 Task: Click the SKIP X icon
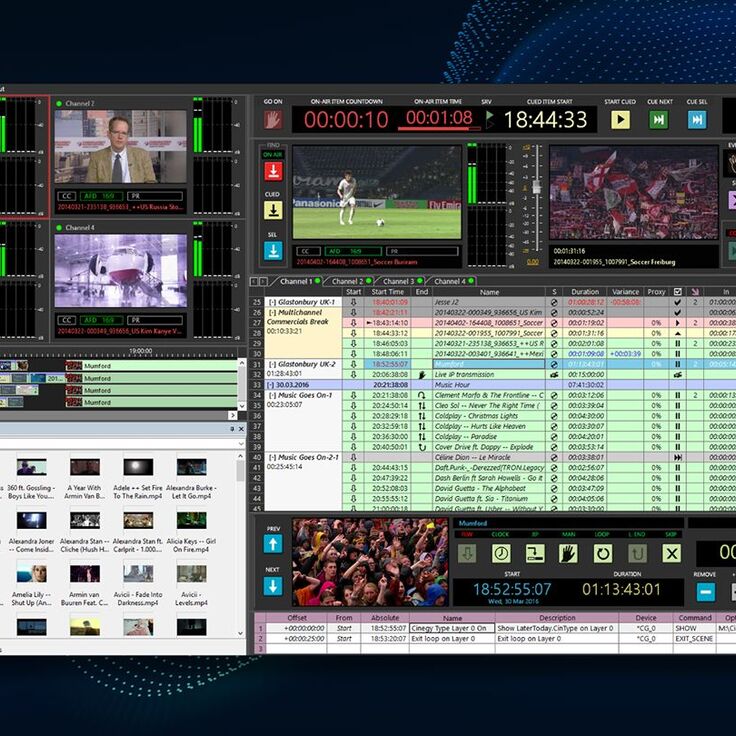pos(672,553)
